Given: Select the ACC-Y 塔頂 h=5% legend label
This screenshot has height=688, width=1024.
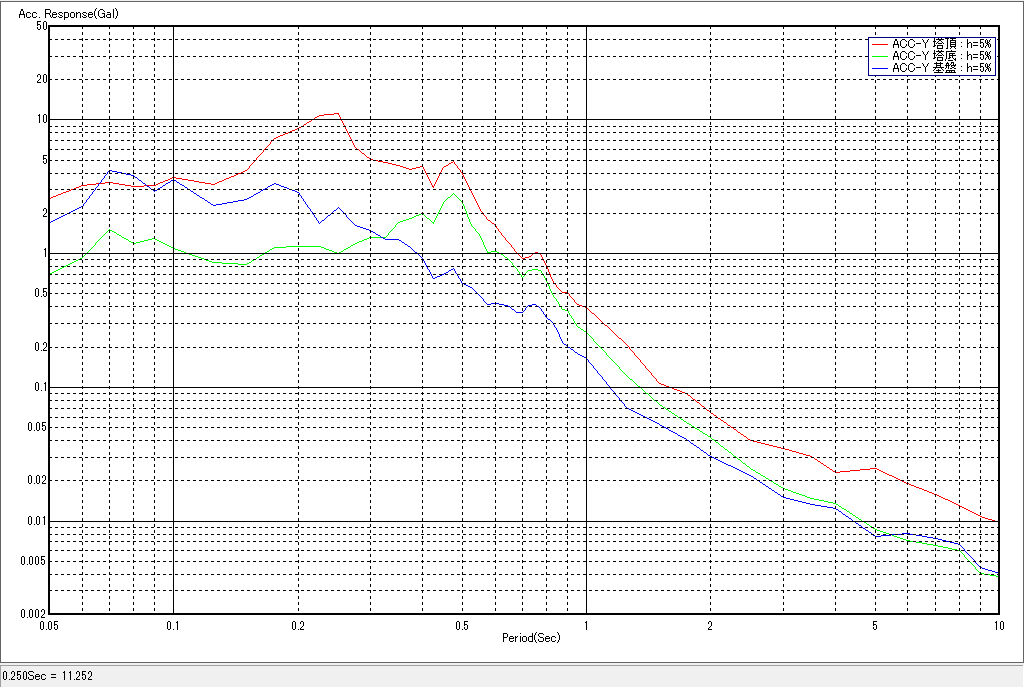Looking at the screenshot, I should click(941, 44).
